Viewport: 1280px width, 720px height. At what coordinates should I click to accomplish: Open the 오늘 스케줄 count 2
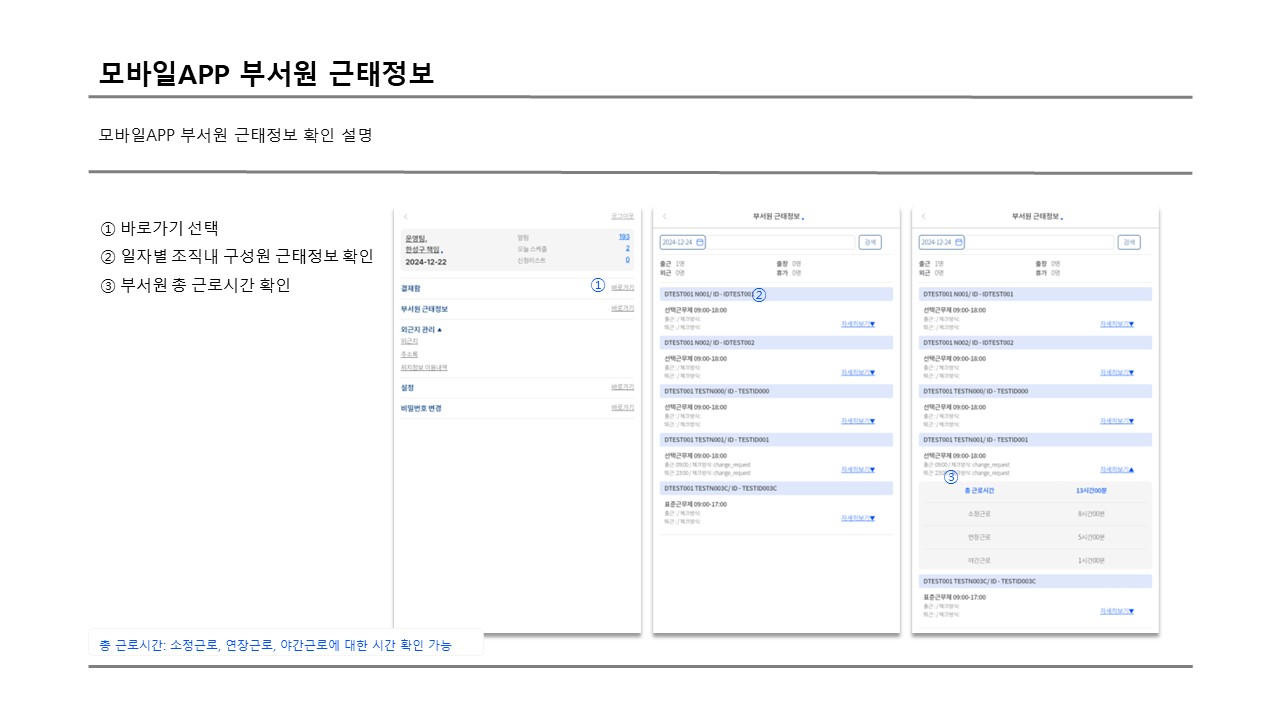(x=627, y=248)
